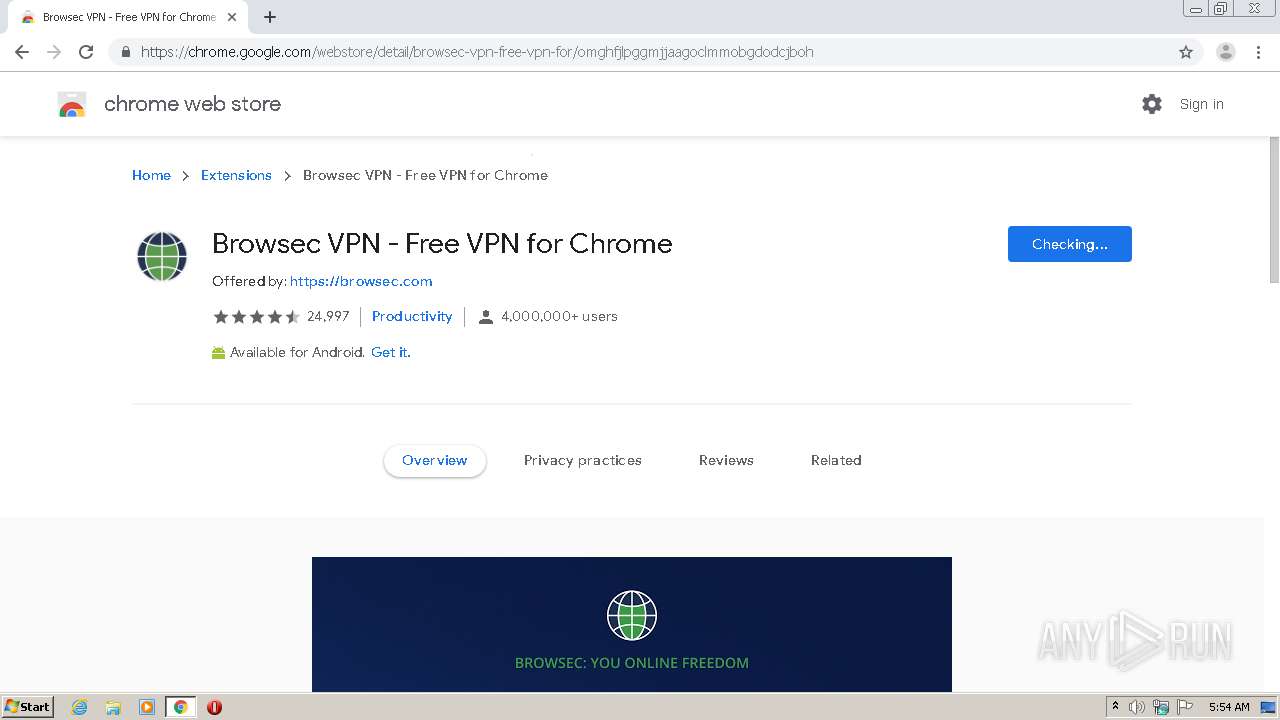
Task: Open the Related tab
Action: click(x=836, y=460)
